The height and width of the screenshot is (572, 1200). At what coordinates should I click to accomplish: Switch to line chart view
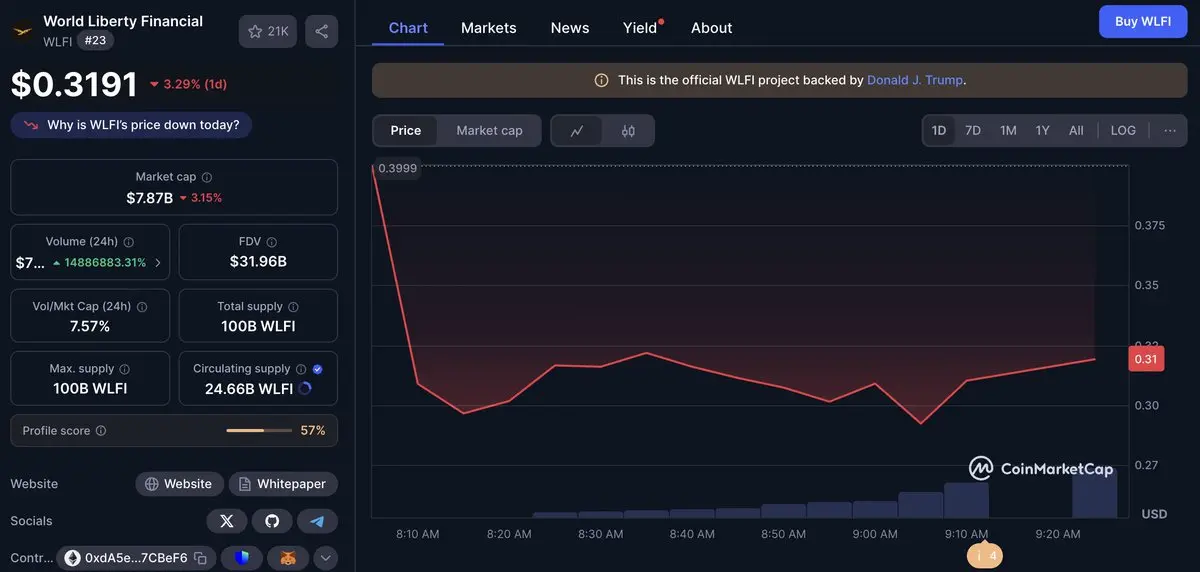click(x=577, y=131)
